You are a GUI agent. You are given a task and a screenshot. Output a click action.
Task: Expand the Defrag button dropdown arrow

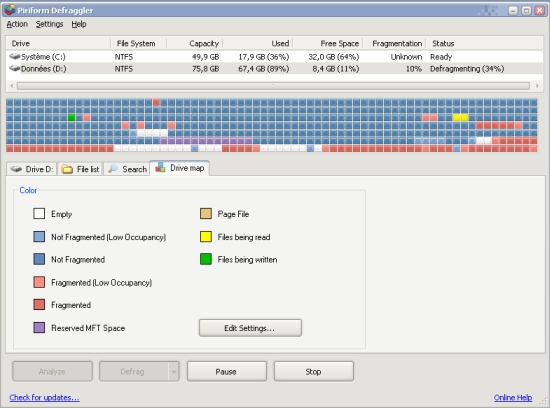tap(174, 372)
